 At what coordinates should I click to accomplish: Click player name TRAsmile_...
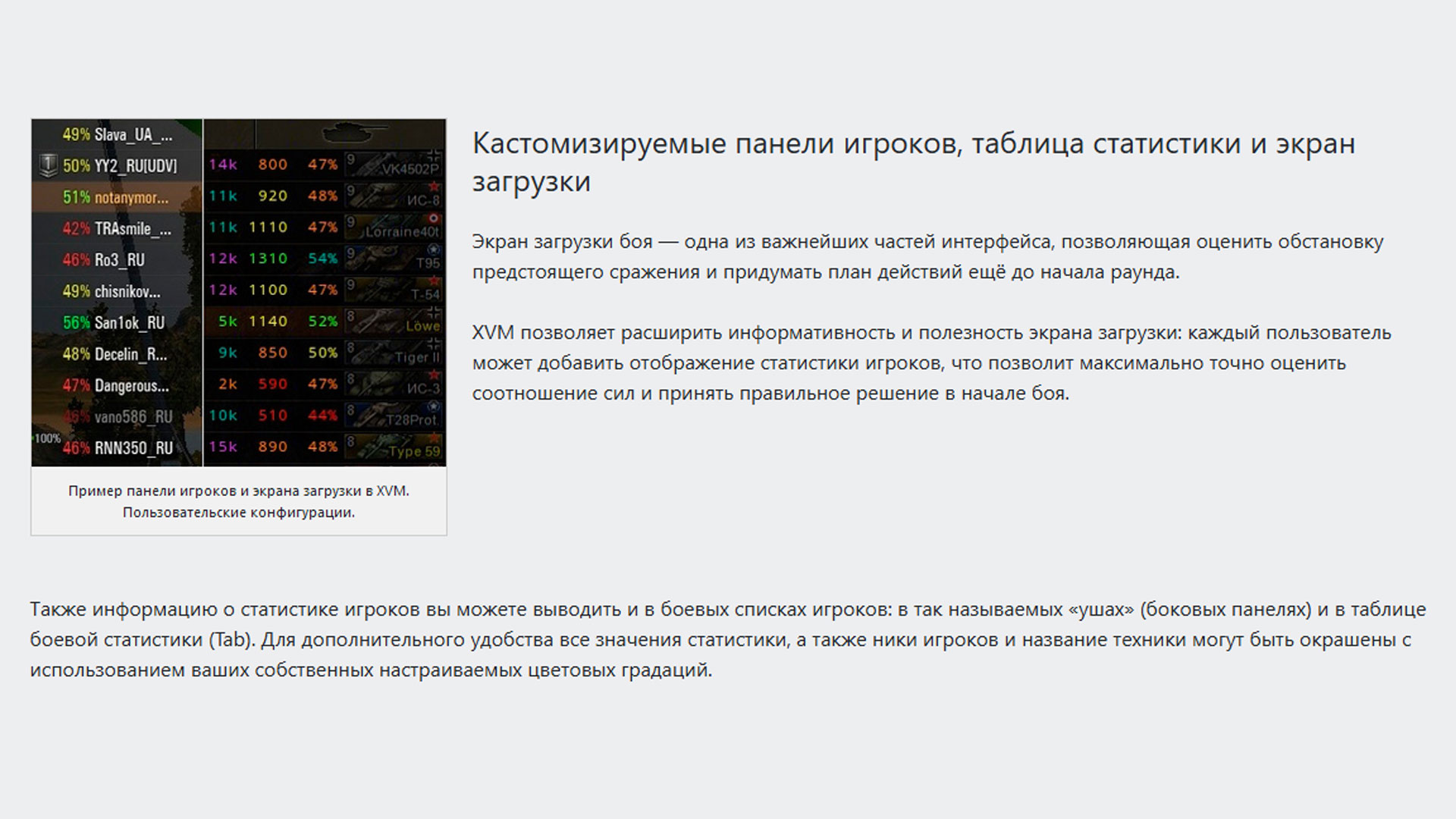[x=133, y=228]
